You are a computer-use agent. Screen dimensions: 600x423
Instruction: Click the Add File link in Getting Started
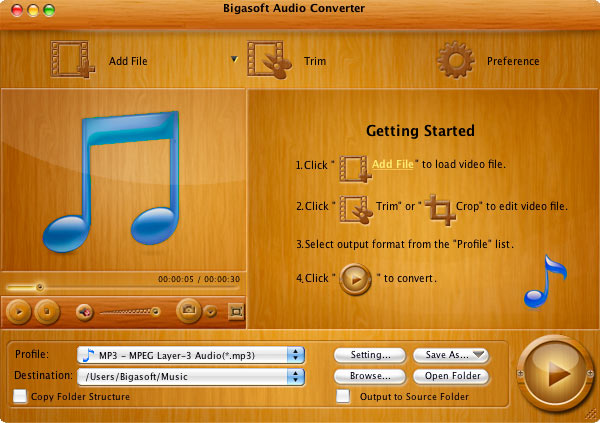point(392,164)
